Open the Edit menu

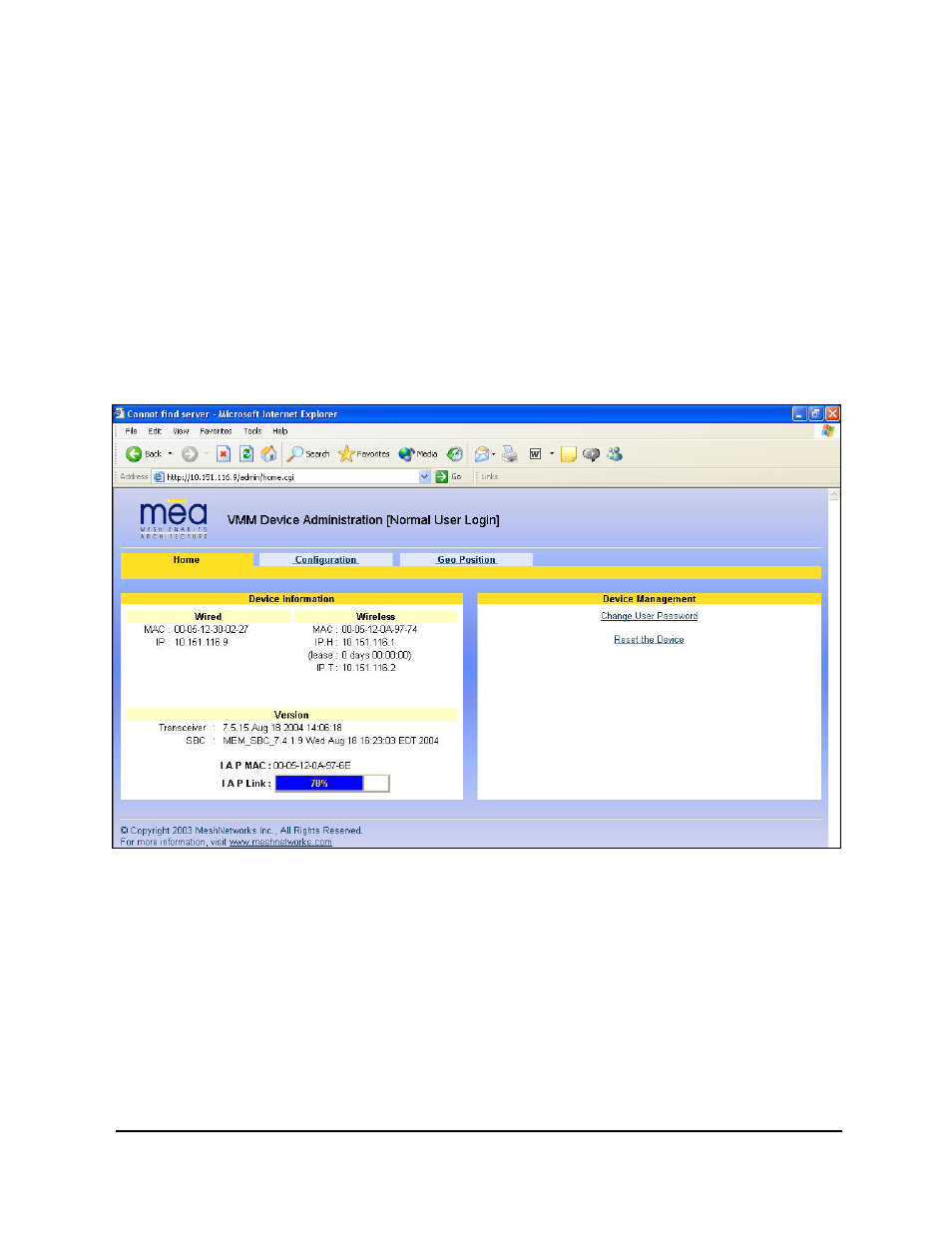(155, 431)
